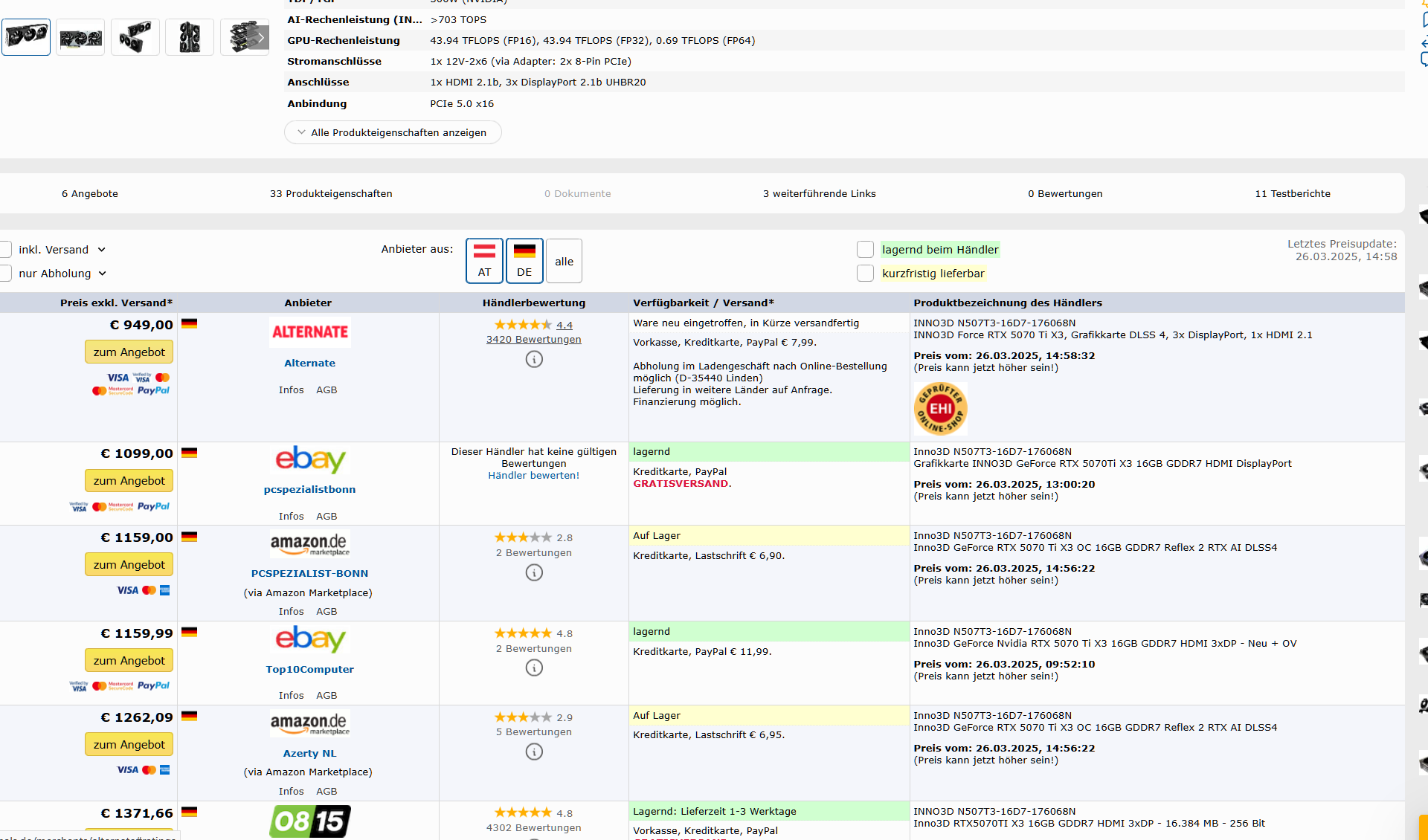Expand 'Alle Produkteigenschaften anzeigen'
This screenshot has height=840, width=1428.
[392, 132]
